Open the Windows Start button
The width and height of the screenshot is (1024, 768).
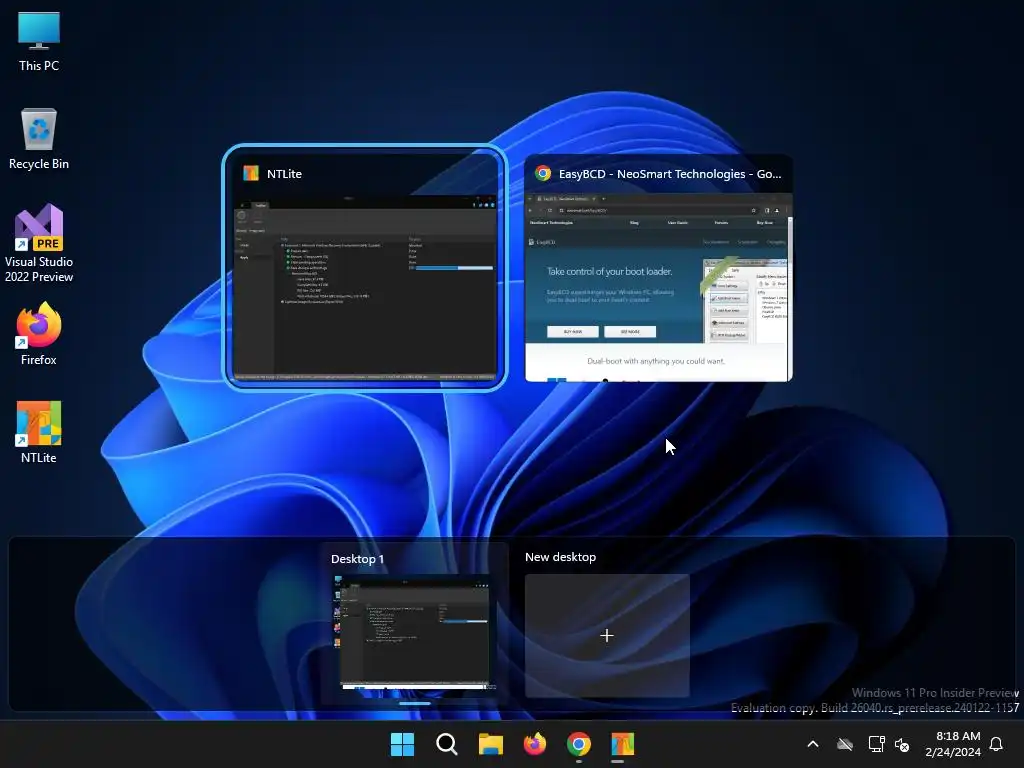tap(402, 744)
